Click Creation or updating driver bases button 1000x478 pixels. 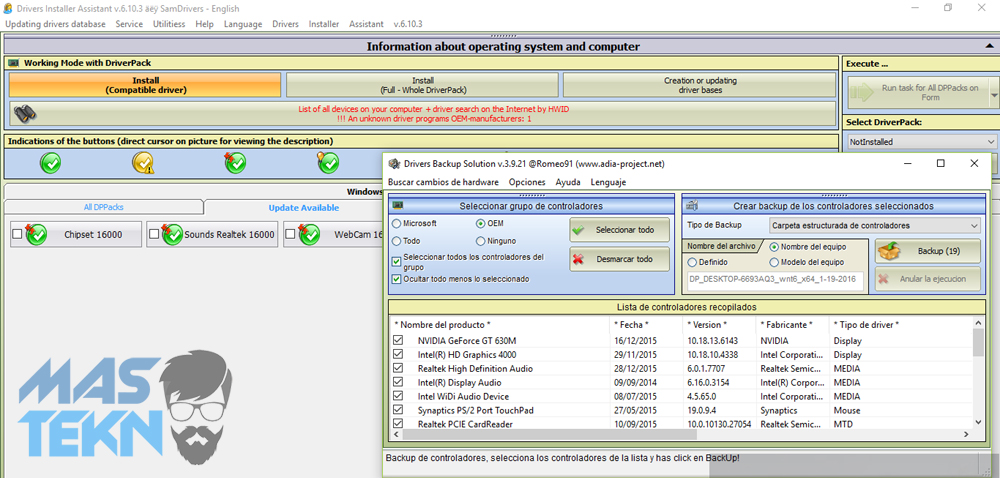[700, 85]
